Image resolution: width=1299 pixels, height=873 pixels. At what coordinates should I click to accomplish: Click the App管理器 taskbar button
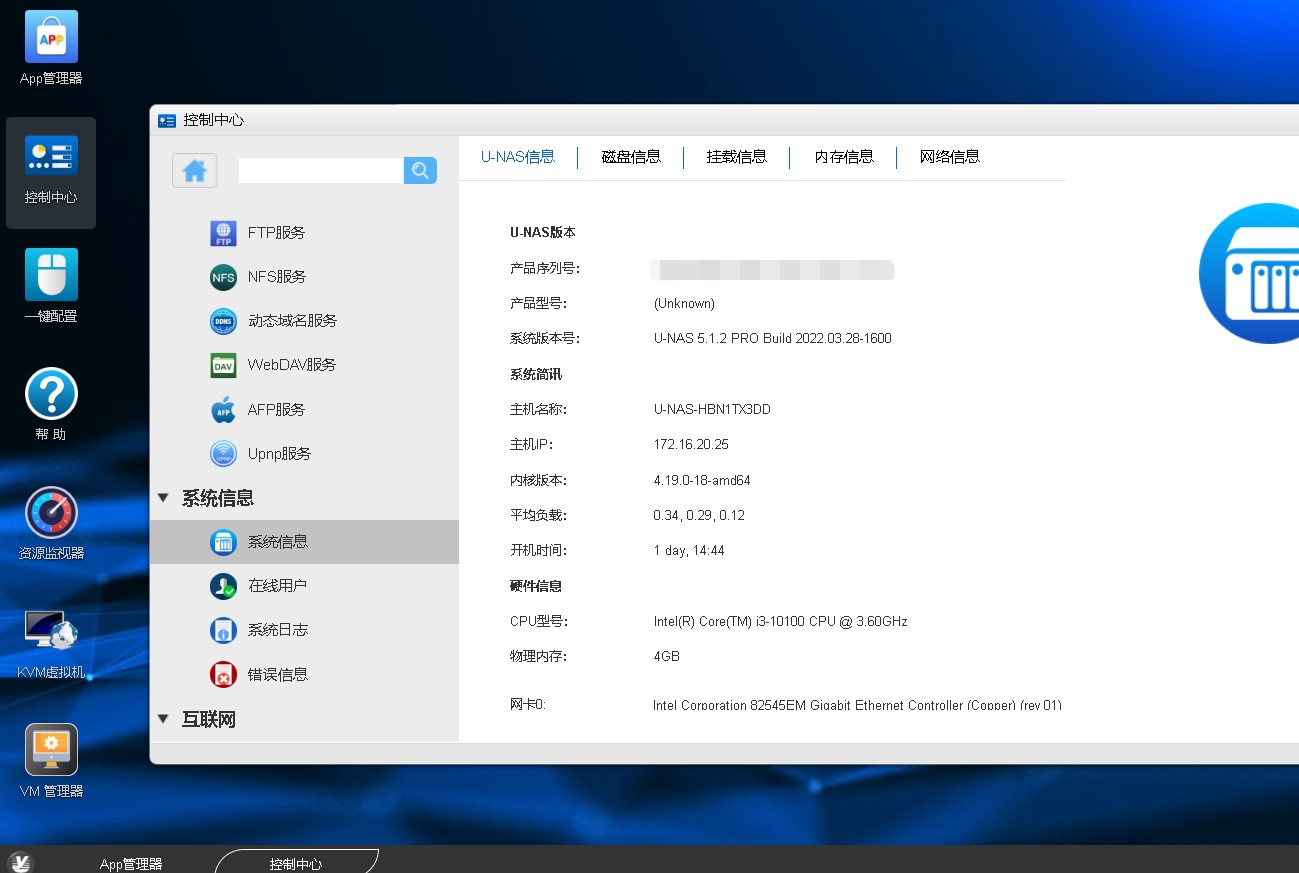pyautogui.click(x=131, y=863)
